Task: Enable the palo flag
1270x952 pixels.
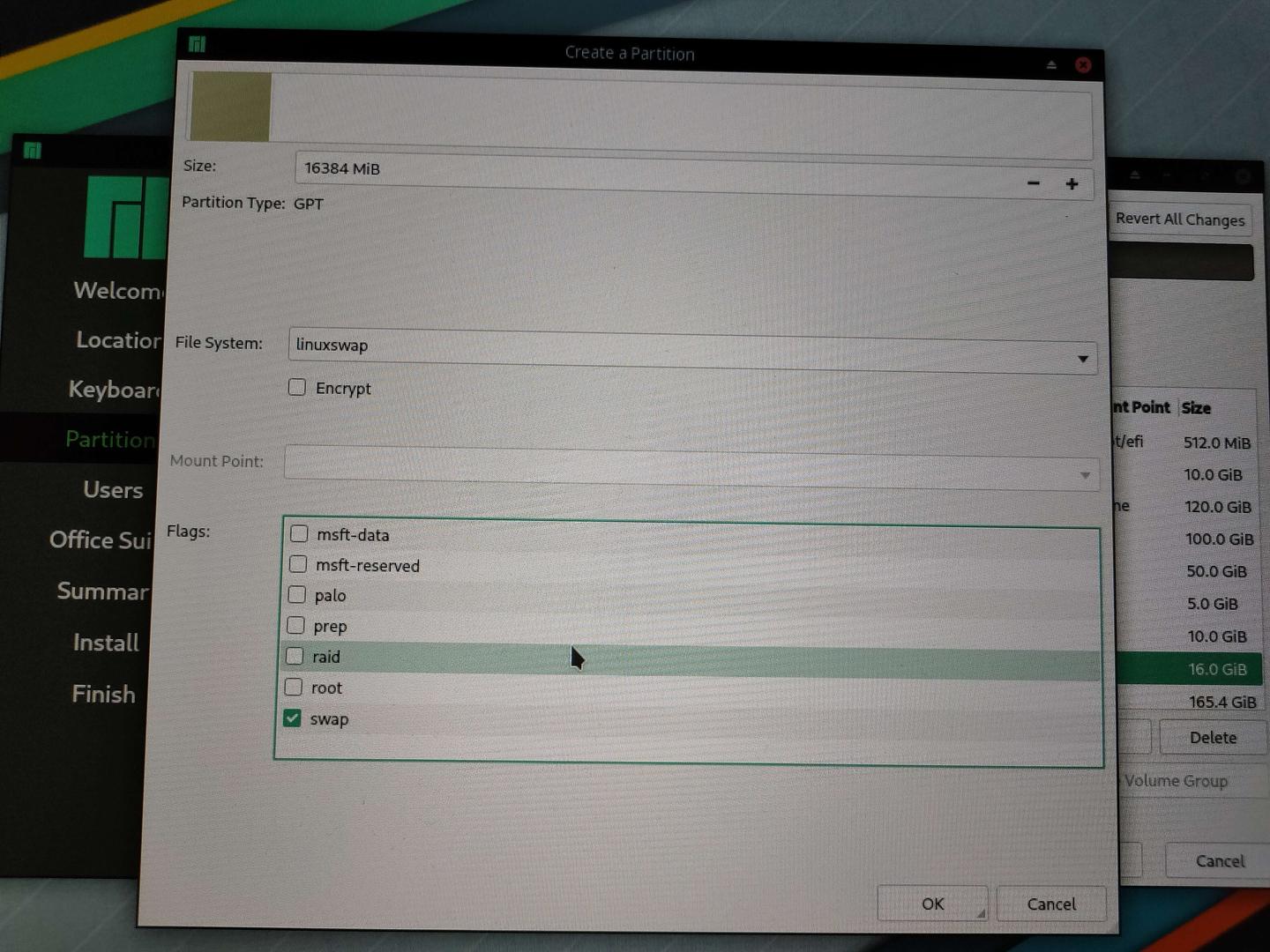Action: (x=296, y=594)
